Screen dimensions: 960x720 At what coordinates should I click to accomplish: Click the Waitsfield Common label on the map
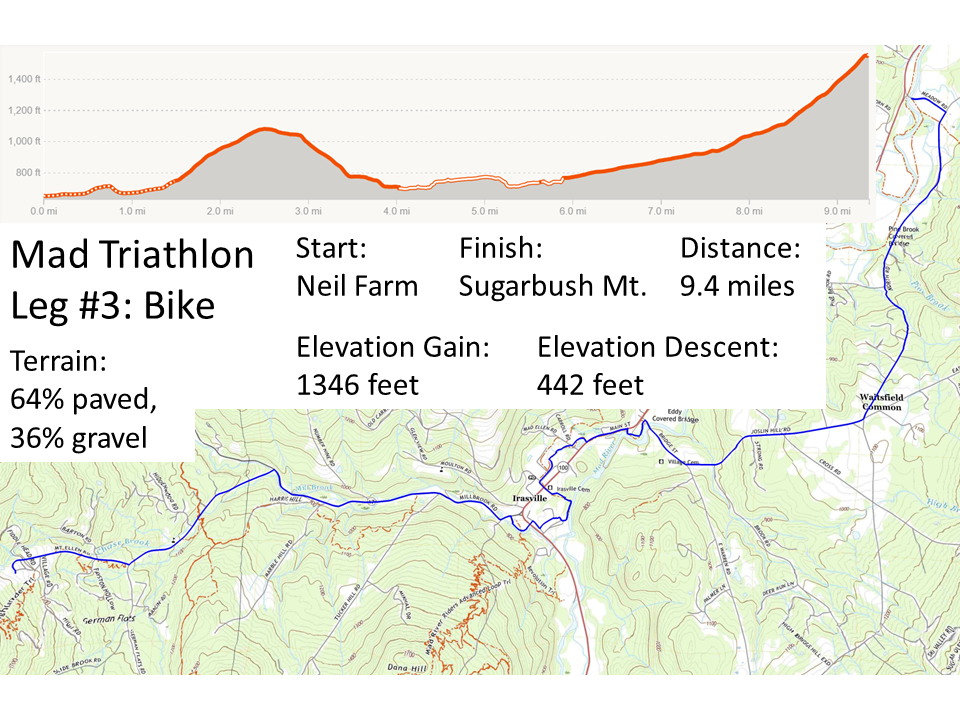(x=882, y=402)
